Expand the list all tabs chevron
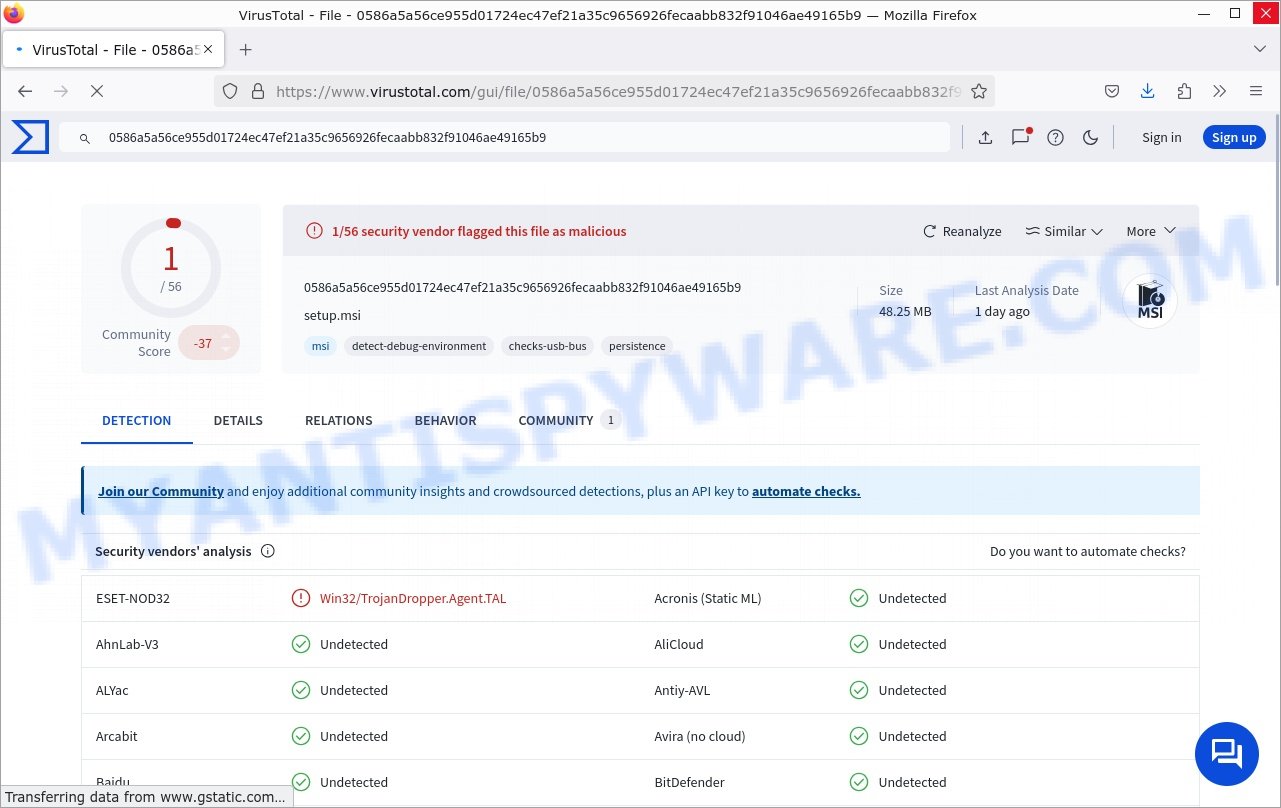Viewport: 1281px width, 808px height. pos(1259,49)
